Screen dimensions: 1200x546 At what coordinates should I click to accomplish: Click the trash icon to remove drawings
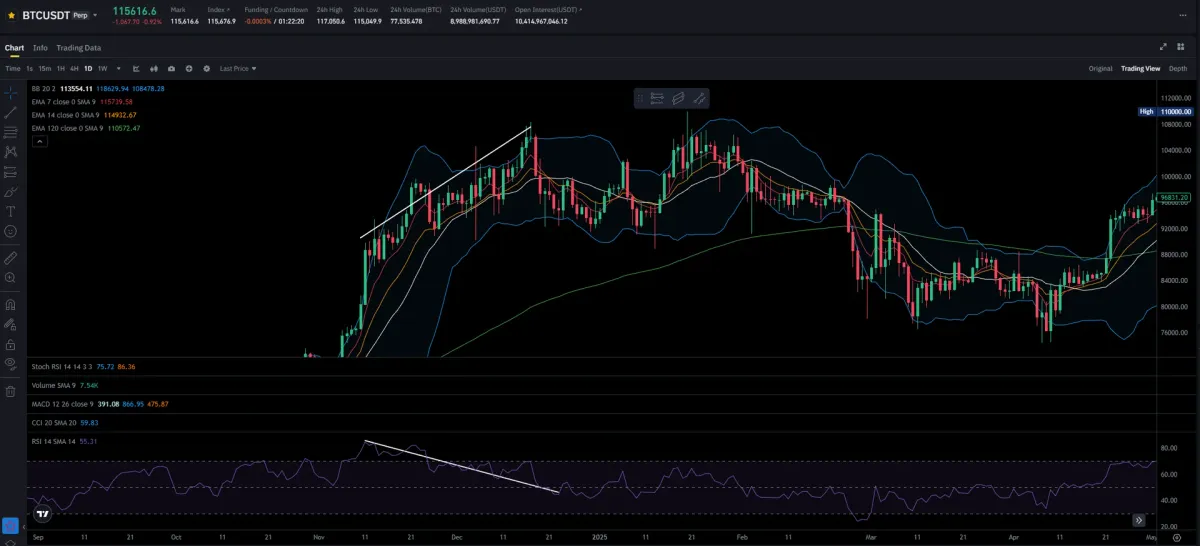coord(10,391)
